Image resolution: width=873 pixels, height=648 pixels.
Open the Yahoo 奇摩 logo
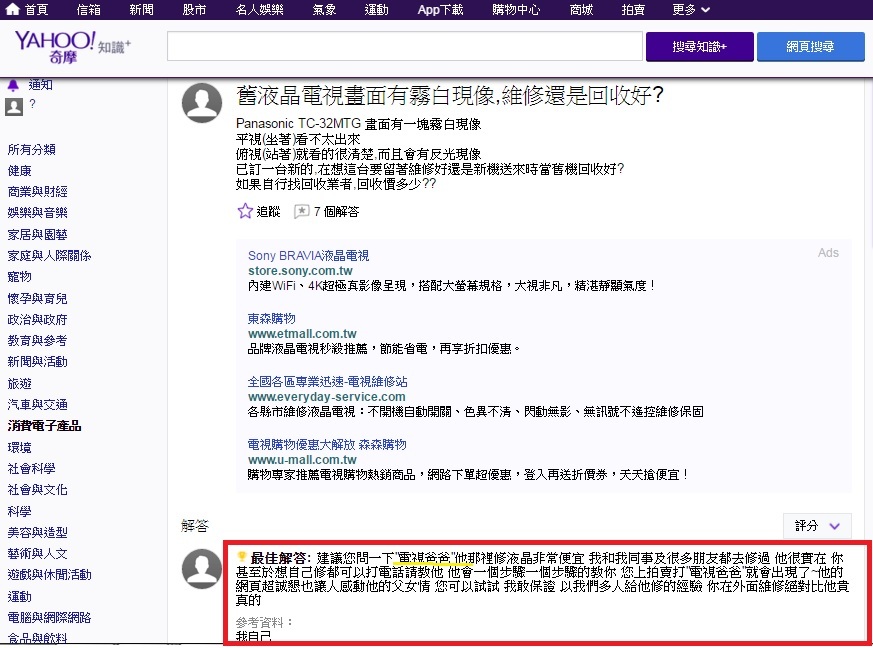point(55,47)
